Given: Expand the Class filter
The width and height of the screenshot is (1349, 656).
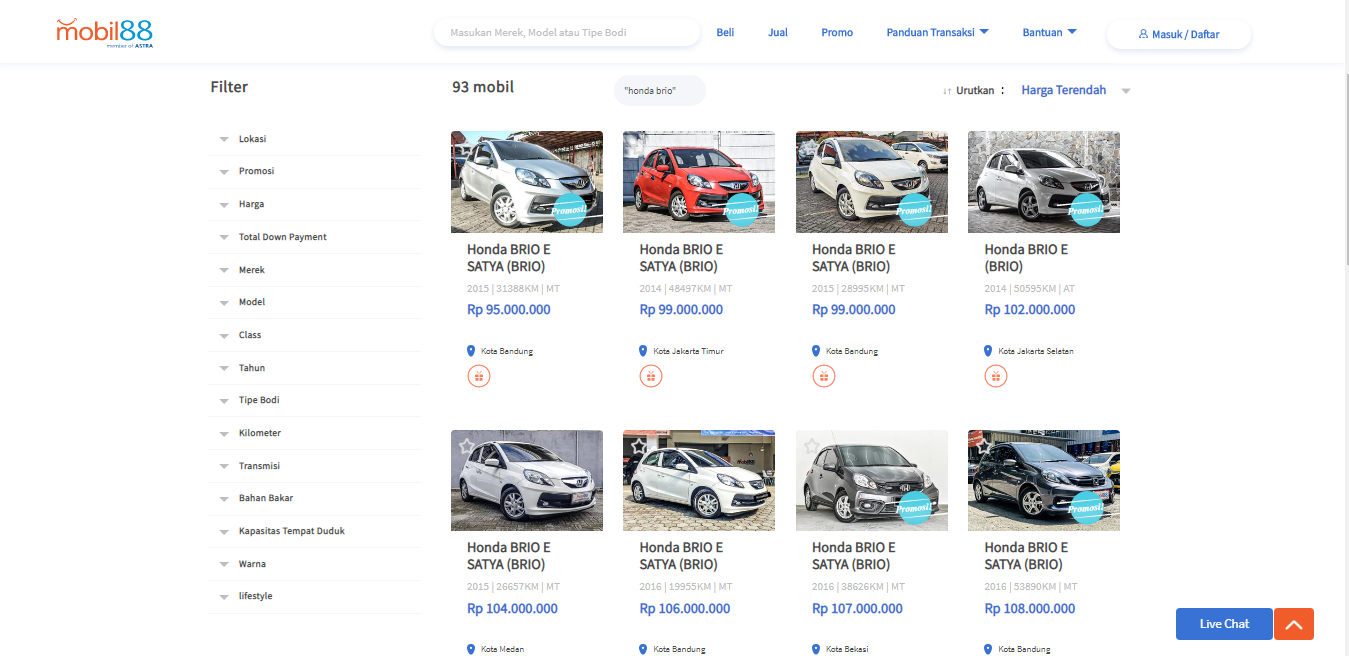Looking at the screenshot, I should point(314,335).
